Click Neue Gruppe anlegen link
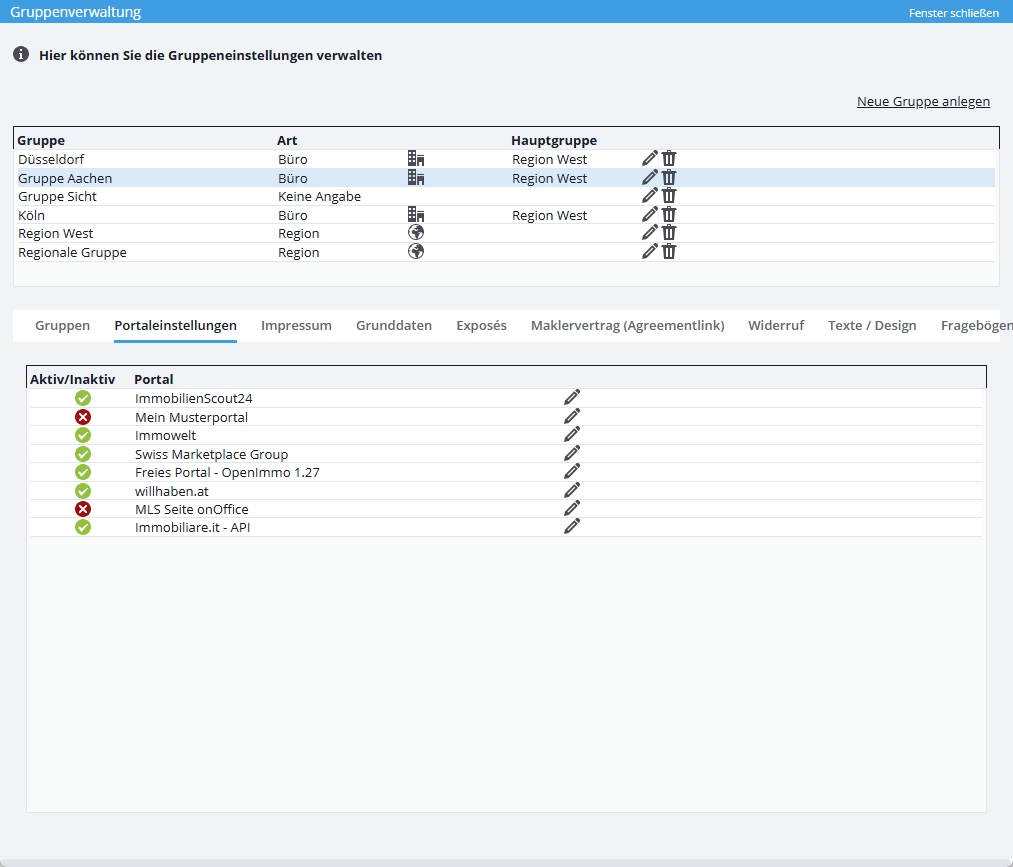The height and width of the screenshot is (867, 1013). pos(923,101)
